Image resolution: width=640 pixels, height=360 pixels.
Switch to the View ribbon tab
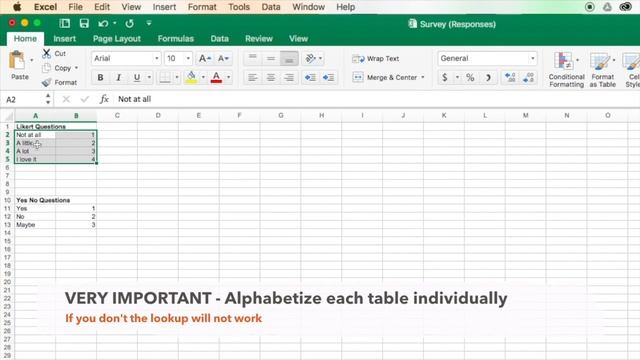point(298,39)
